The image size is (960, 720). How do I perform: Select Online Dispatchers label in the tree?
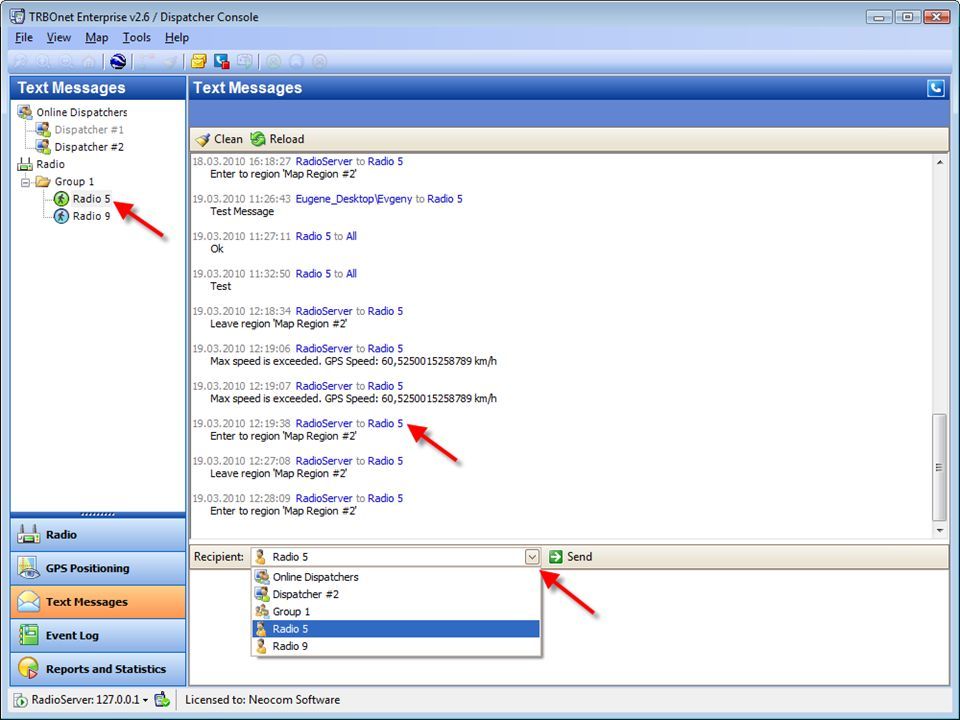point(81,112)
